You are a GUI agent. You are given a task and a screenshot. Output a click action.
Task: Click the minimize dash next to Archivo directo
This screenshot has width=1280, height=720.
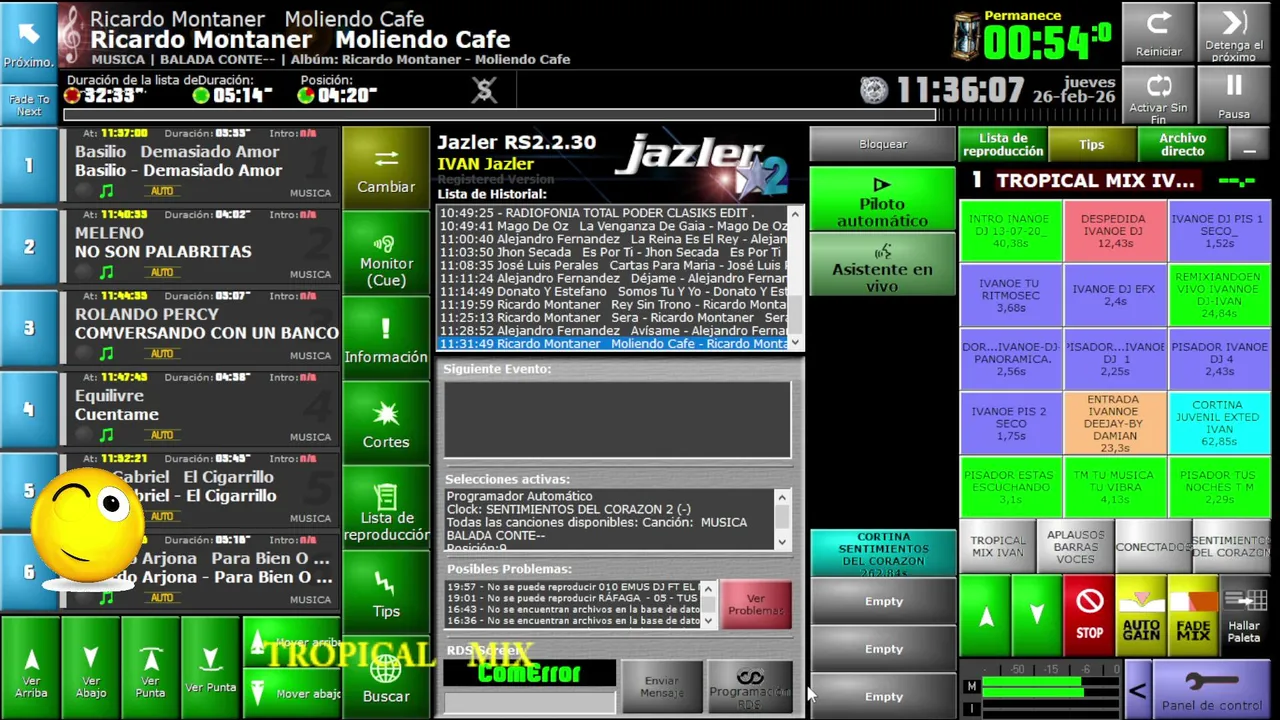[x=1249, y=144]
